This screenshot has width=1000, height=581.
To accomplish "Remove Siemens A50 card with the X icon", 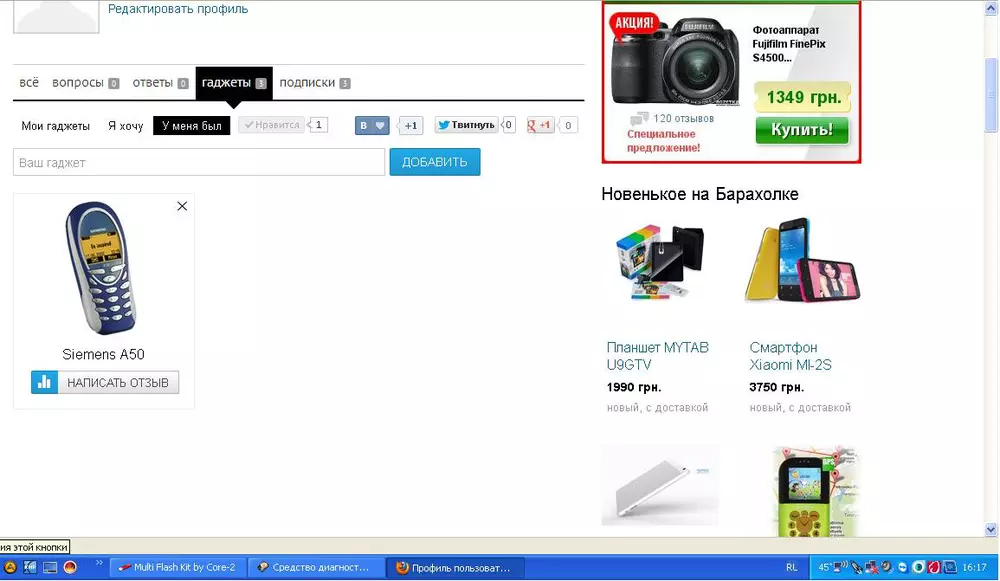I will pos(182,206).
